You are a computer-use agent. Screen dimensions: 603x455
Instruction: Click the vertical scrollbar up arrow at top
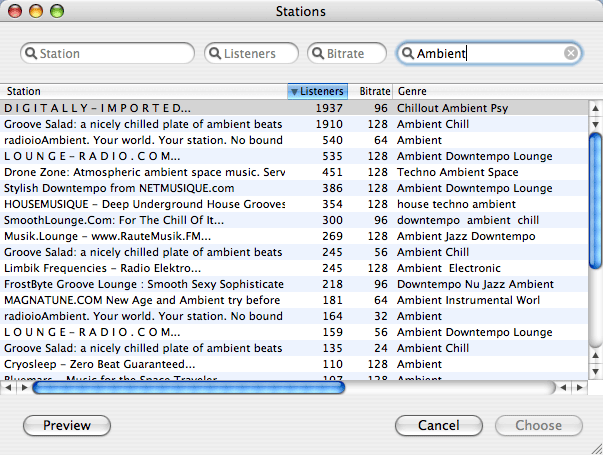tap(595, 108)
